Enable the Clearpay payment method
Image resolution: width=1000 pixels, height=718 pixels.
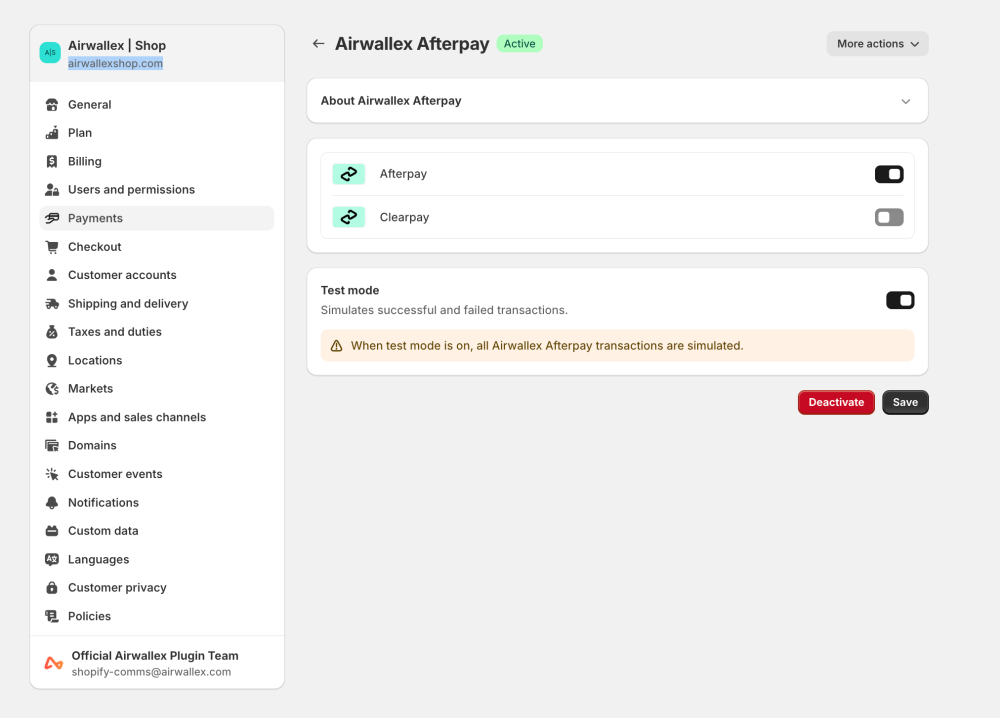pos(888,216)
